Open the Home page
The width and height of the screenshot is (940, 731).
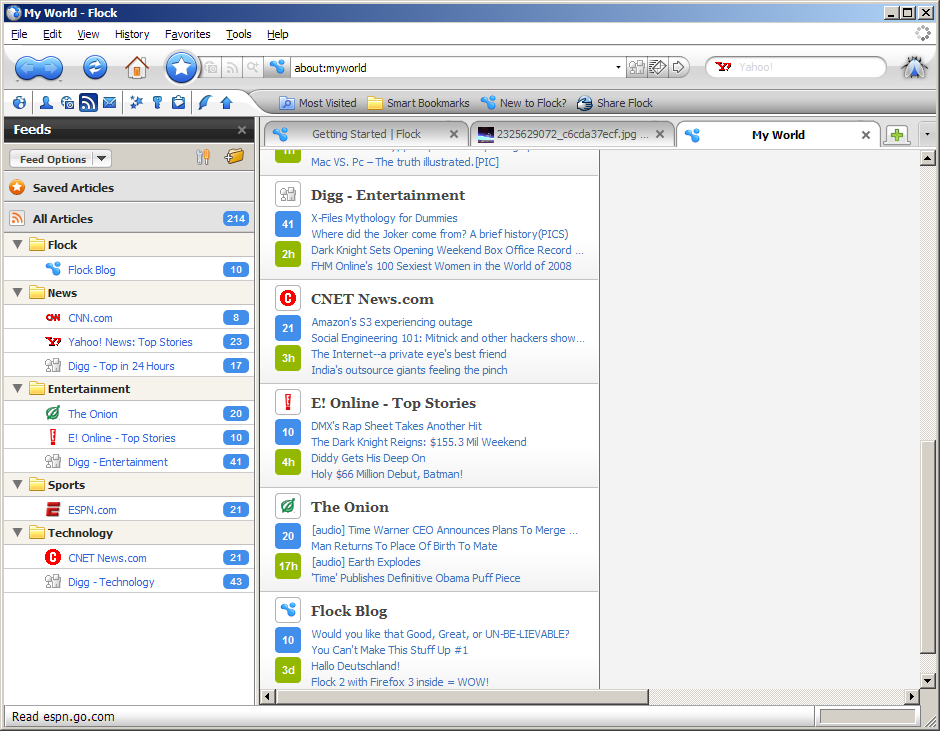click(137, 67)
